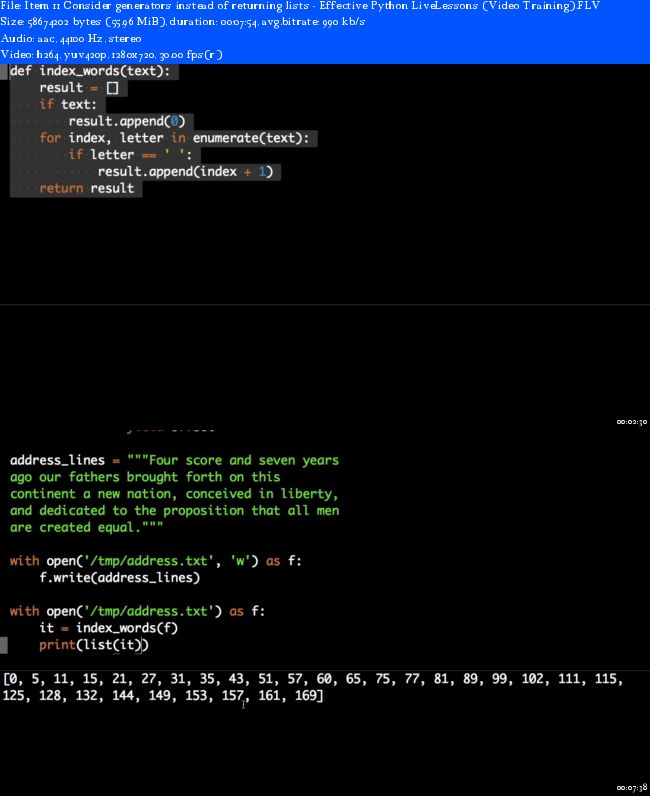Click the 00:02:30 frame timestamp
650x796 pixels.
click(x=632, y=422)
